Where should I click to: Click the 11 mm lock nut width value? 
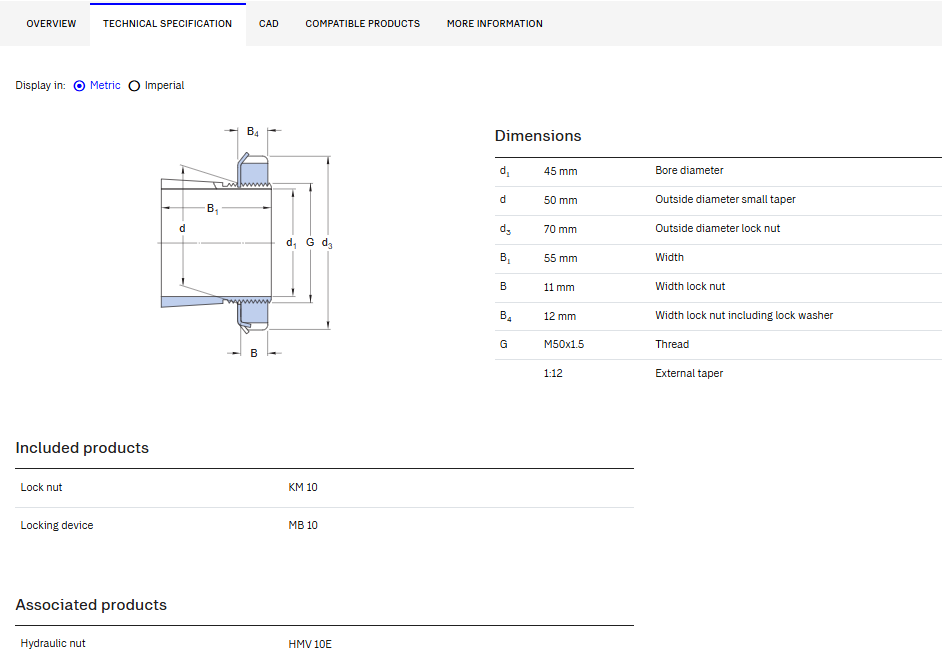click(x=559, y=287)
